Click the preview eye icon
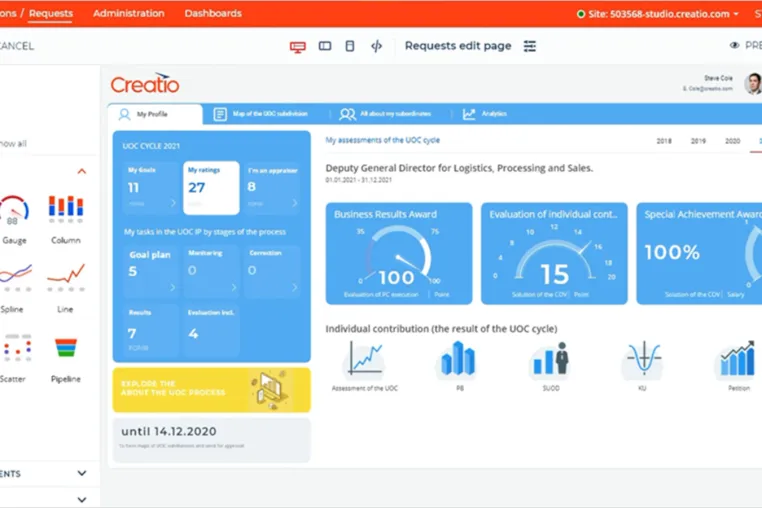The image size is (762, 508). pos(734,45)
